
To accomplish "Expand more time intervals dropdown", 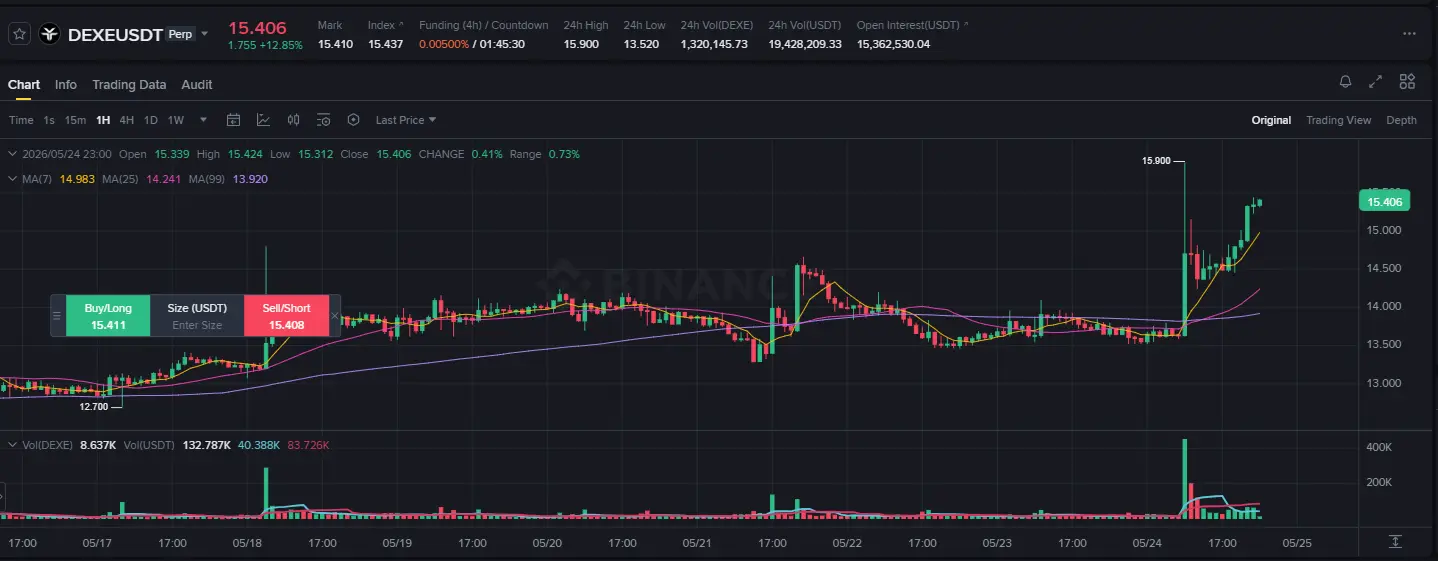I will [x=204, y=120].
